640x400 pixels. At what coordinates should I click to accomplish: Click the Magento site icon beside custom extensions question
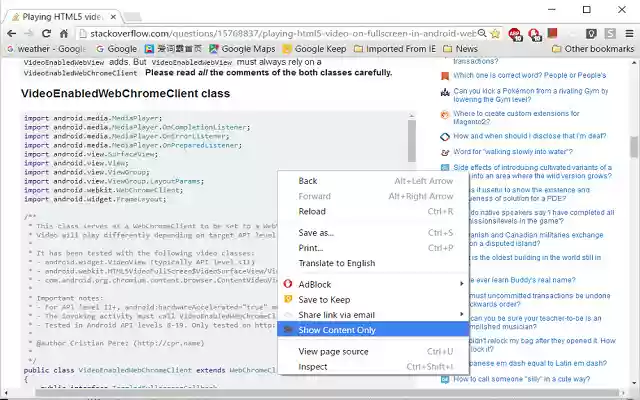(x=445, y=115)
